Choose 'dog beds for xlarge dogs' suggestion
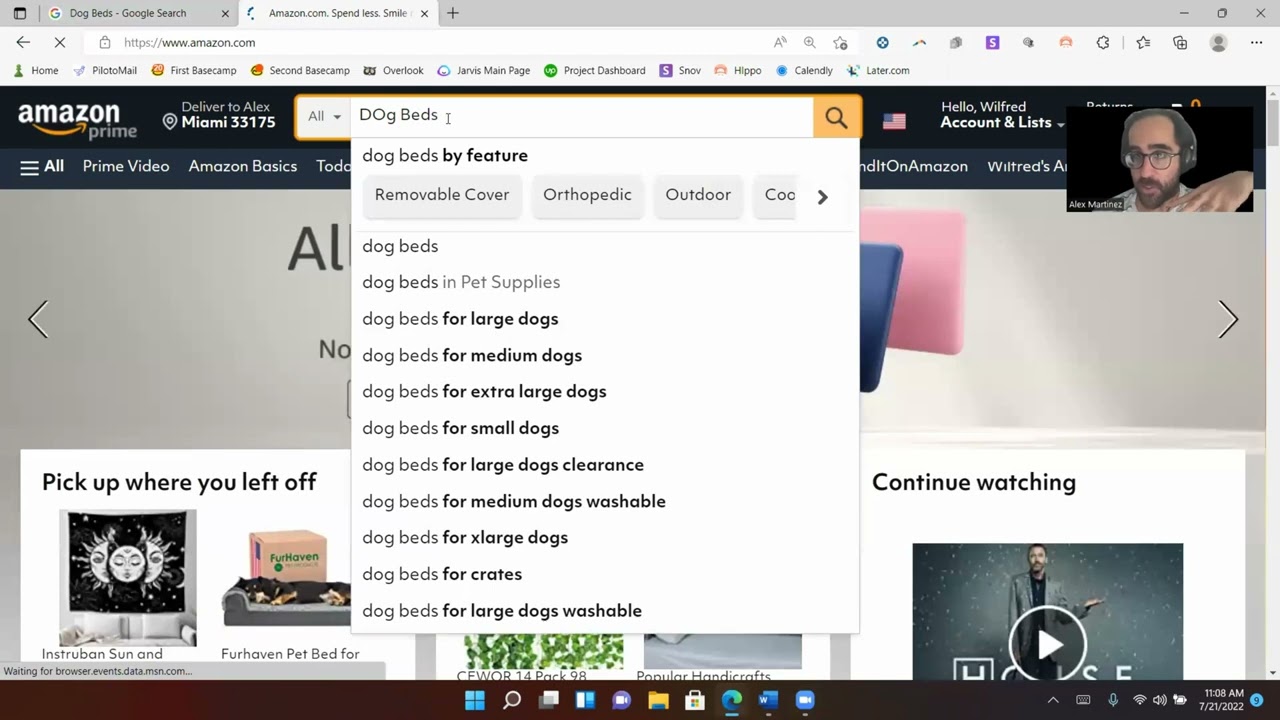Viewport: 1280px width, 720px height. click(x=604, y=538)
